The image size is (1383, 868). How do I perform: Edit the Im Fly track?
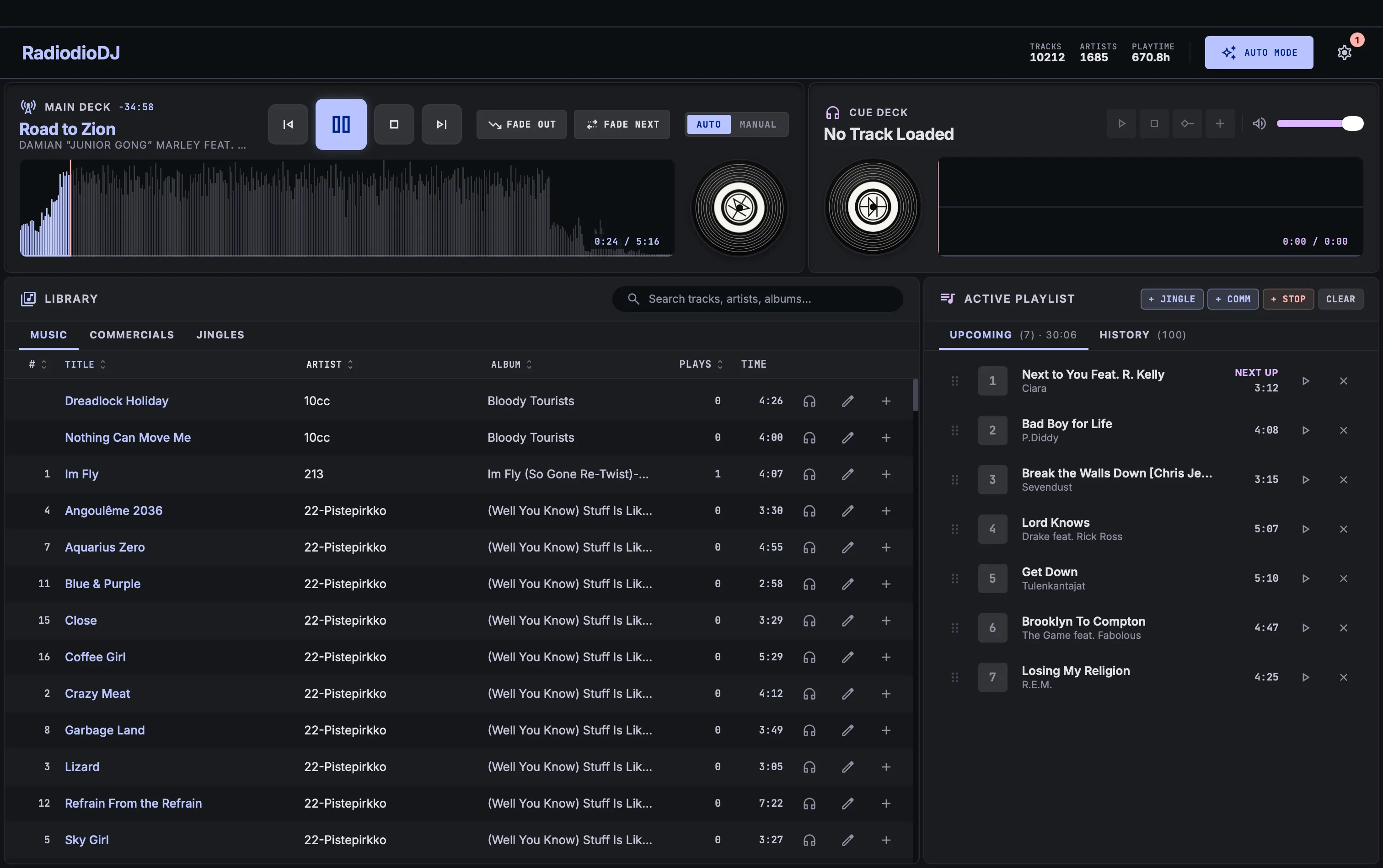pyautogui.click(x=847, y=474)
